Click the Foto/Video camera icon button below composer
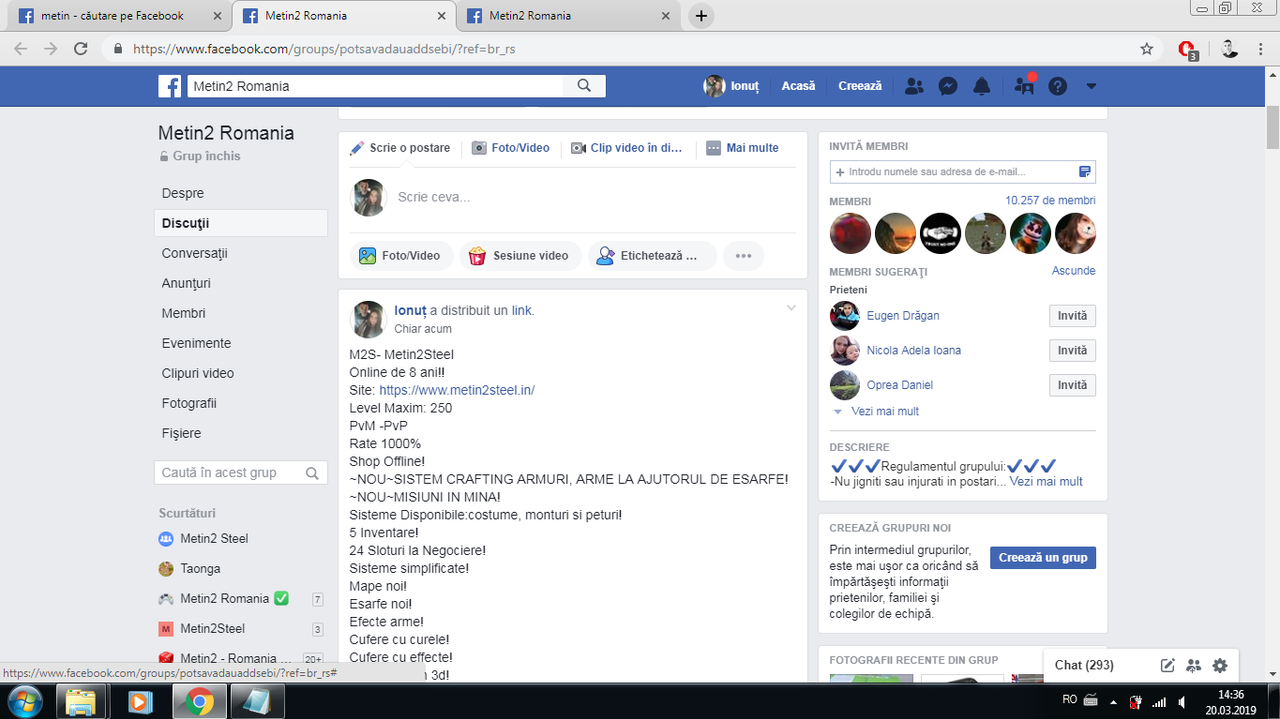Image resolution: width=1280 pixels, height=719 pixels. [x=401, y=255]
